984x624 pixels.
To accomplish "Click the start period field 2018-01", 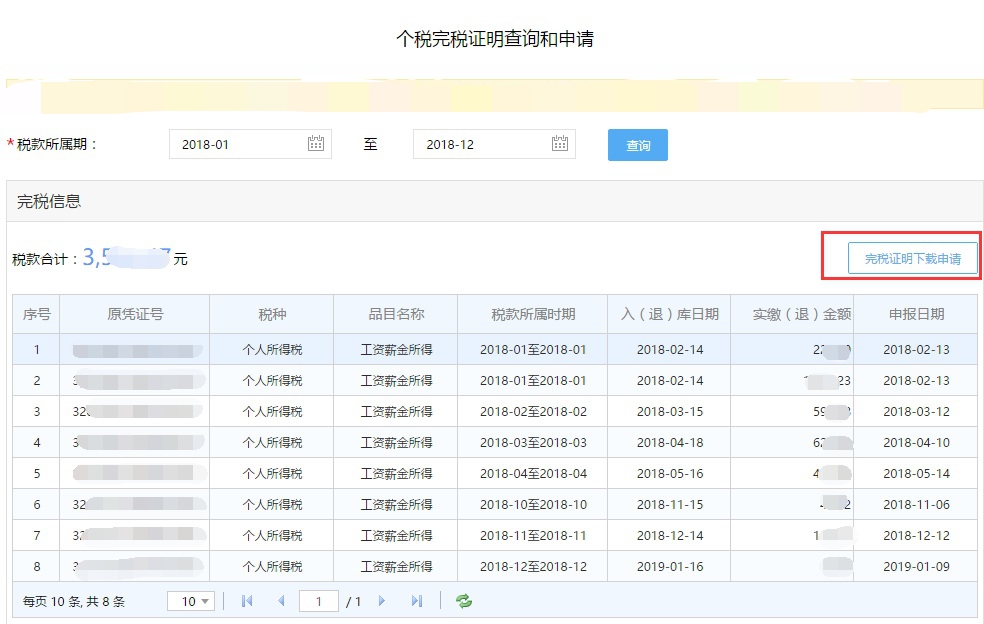I will 250,144.
